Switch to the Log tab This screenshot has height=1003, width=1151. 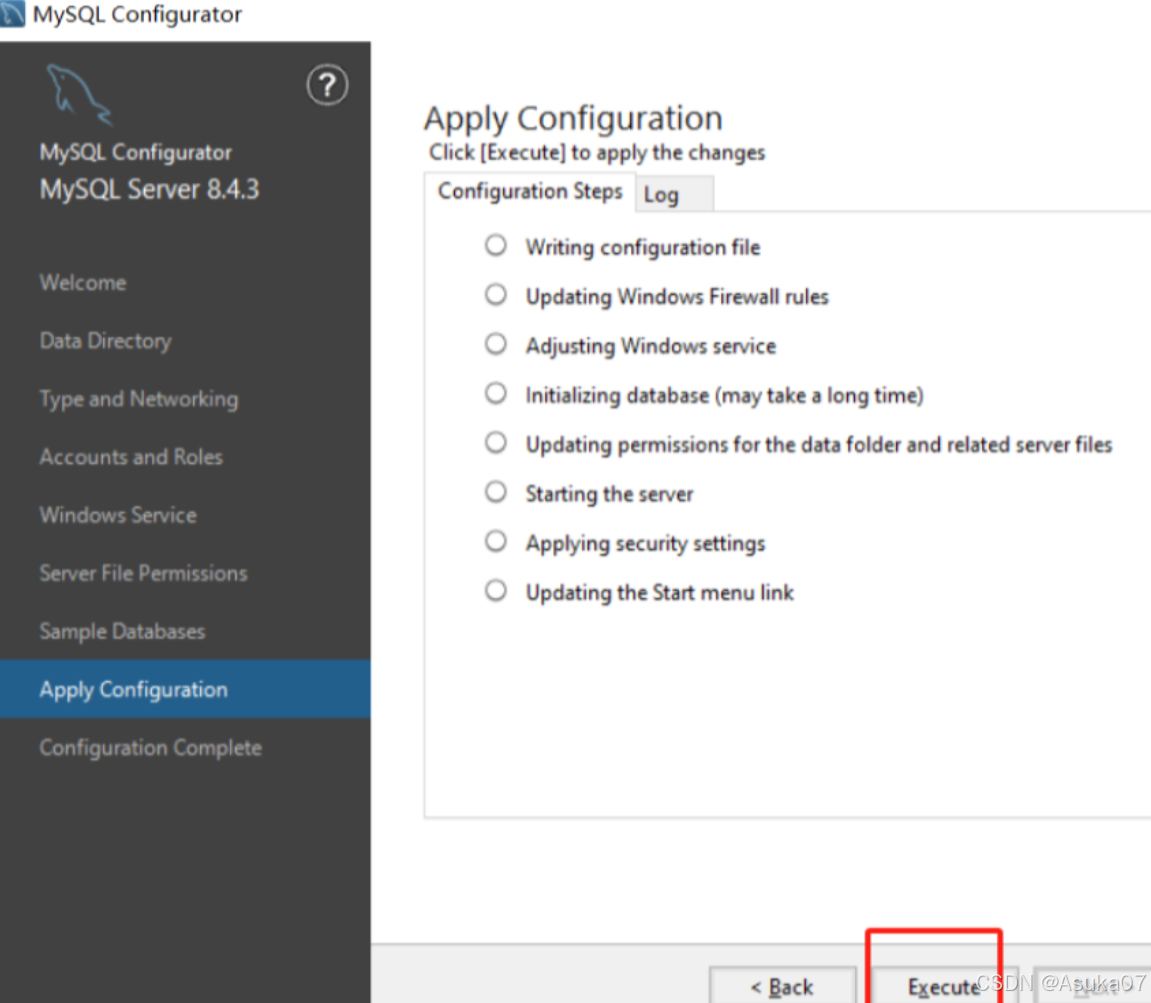point(675,195)
